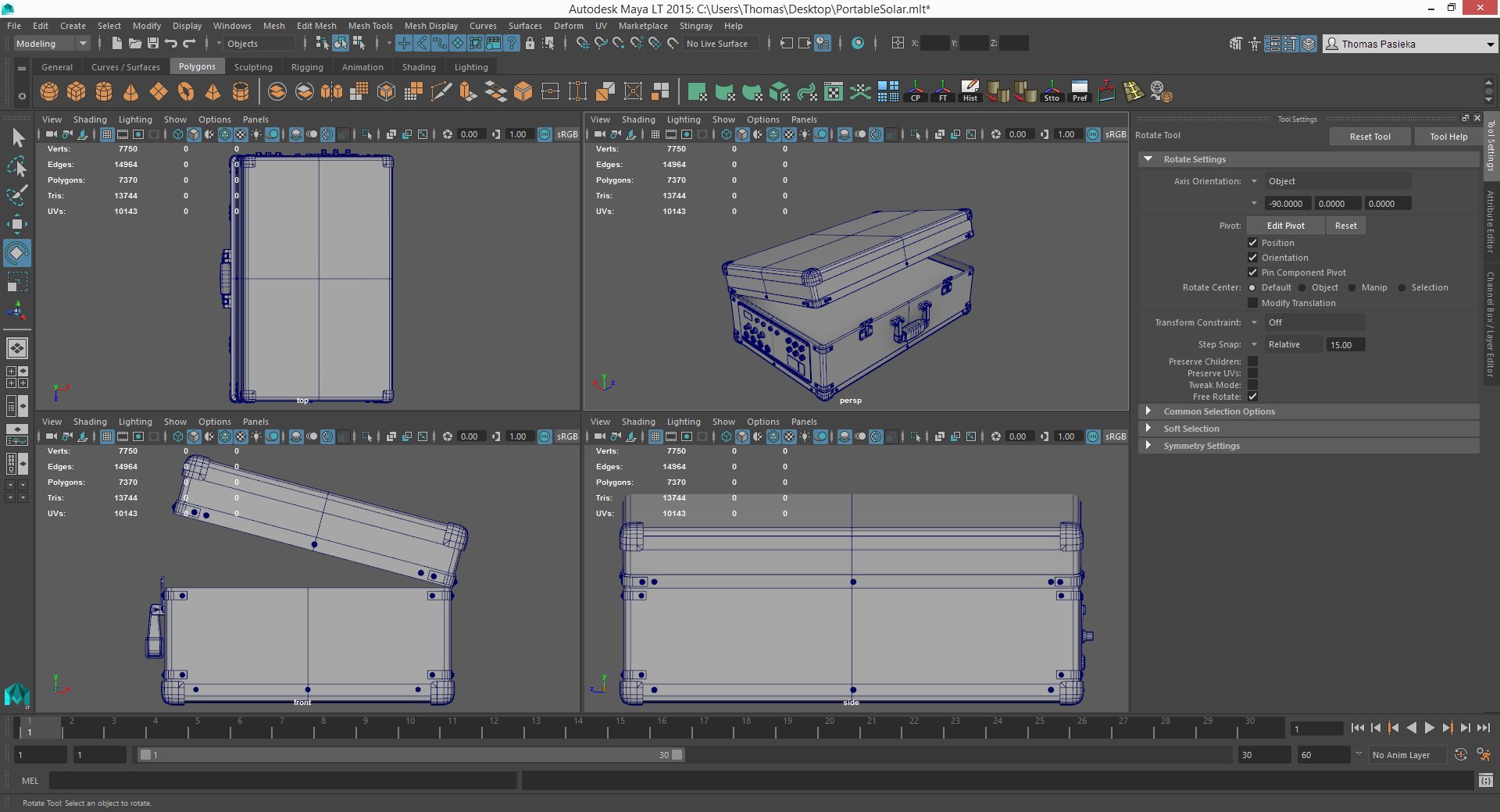Uncheck the Free Rotate checkbox

click(1252, 397)
